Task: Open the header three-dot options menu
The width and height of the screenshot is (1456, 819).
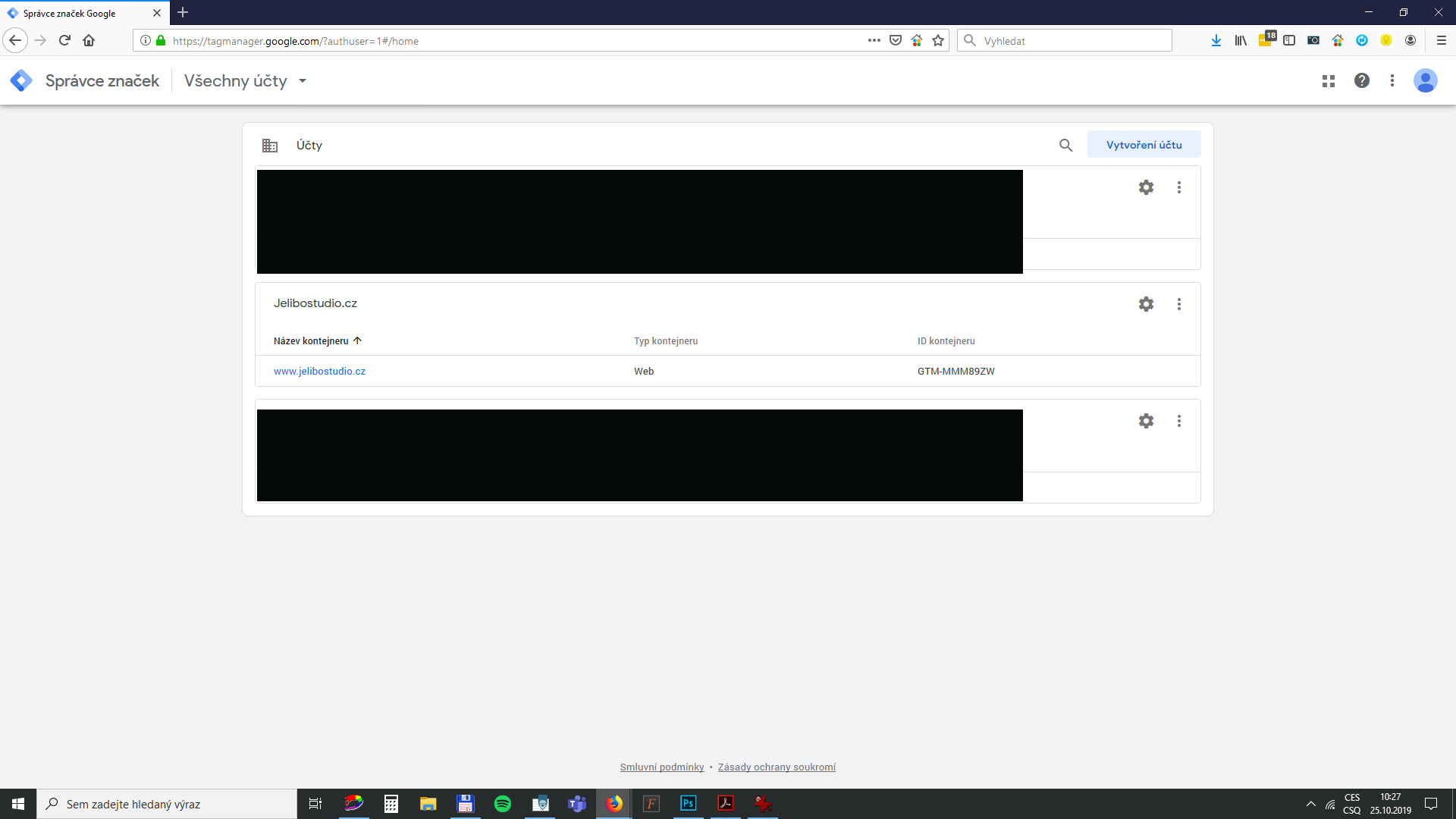Action: click(x=1392, y=80)
